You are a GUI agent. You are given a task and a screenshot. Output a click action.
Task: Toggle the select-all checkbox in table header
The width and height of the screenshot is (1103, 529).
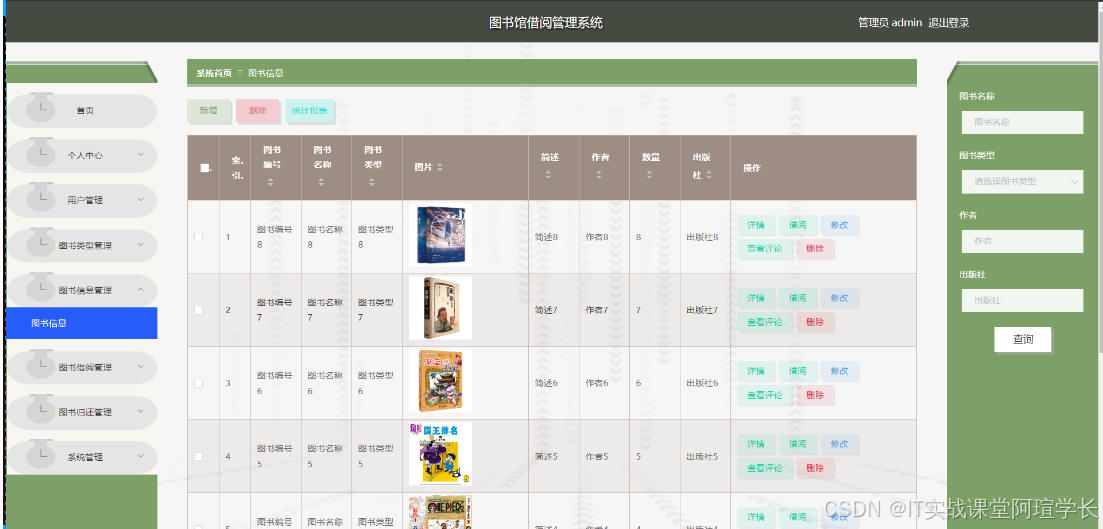(x=205, y=168)
